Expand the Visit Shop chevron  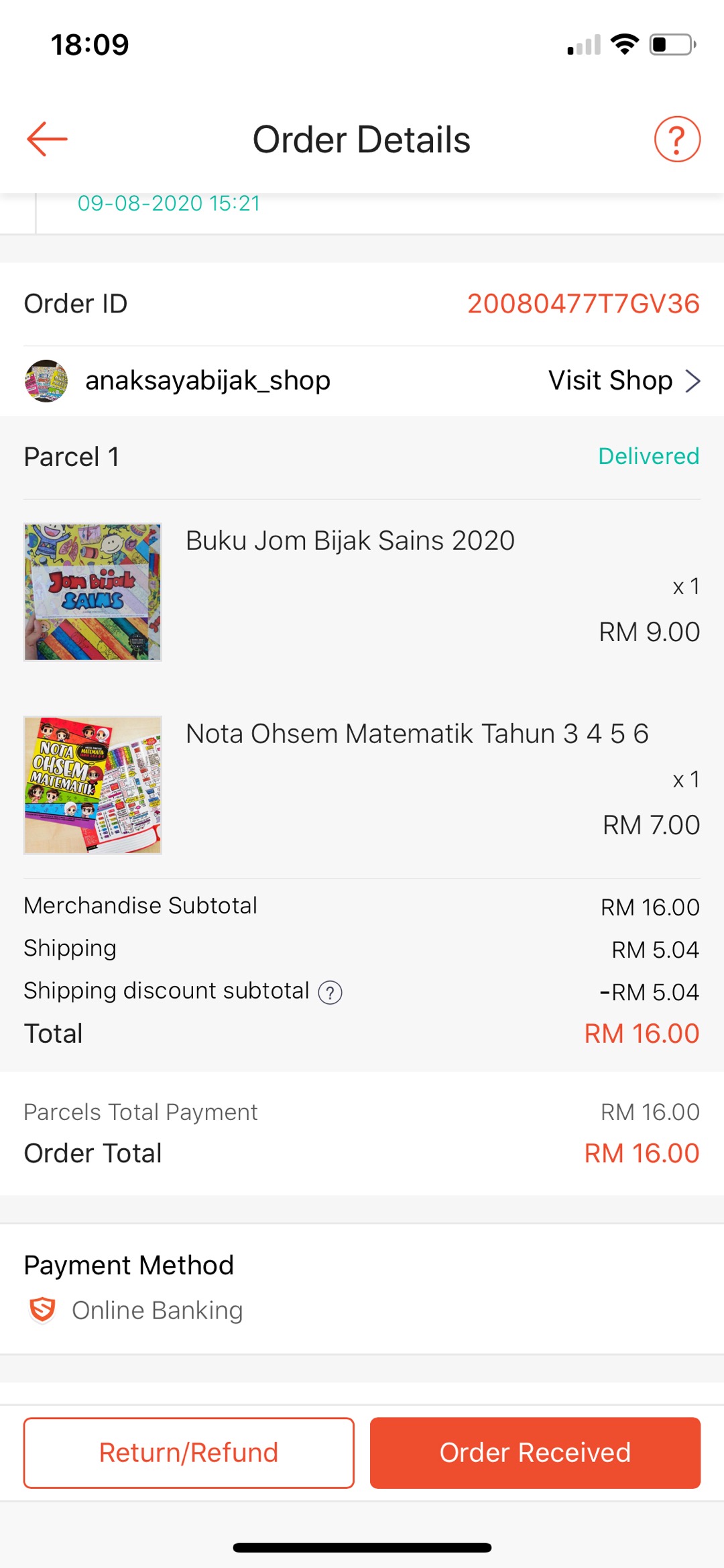click(x=693, y=381)
